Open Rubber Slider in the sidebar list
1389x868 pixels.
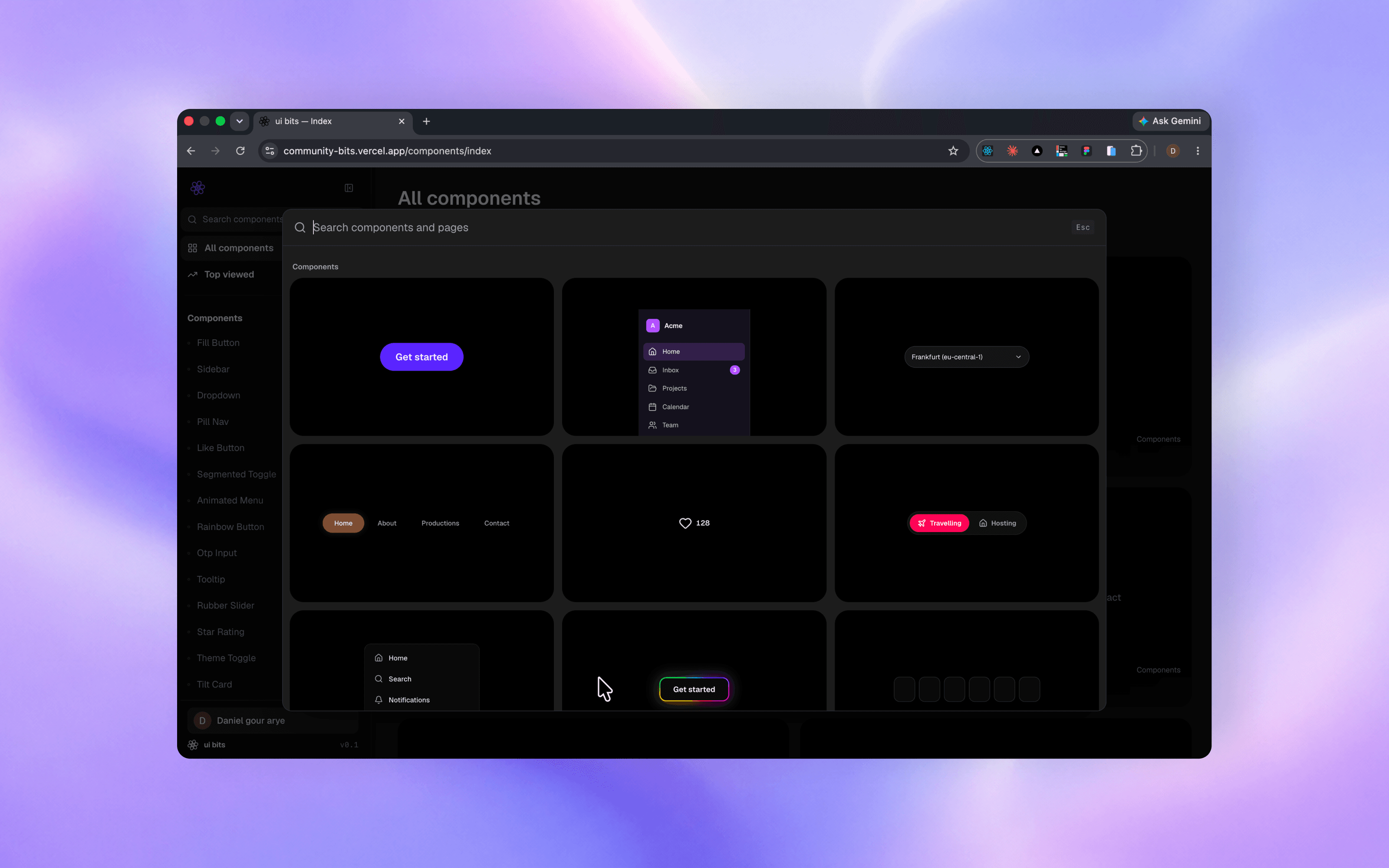225,606
